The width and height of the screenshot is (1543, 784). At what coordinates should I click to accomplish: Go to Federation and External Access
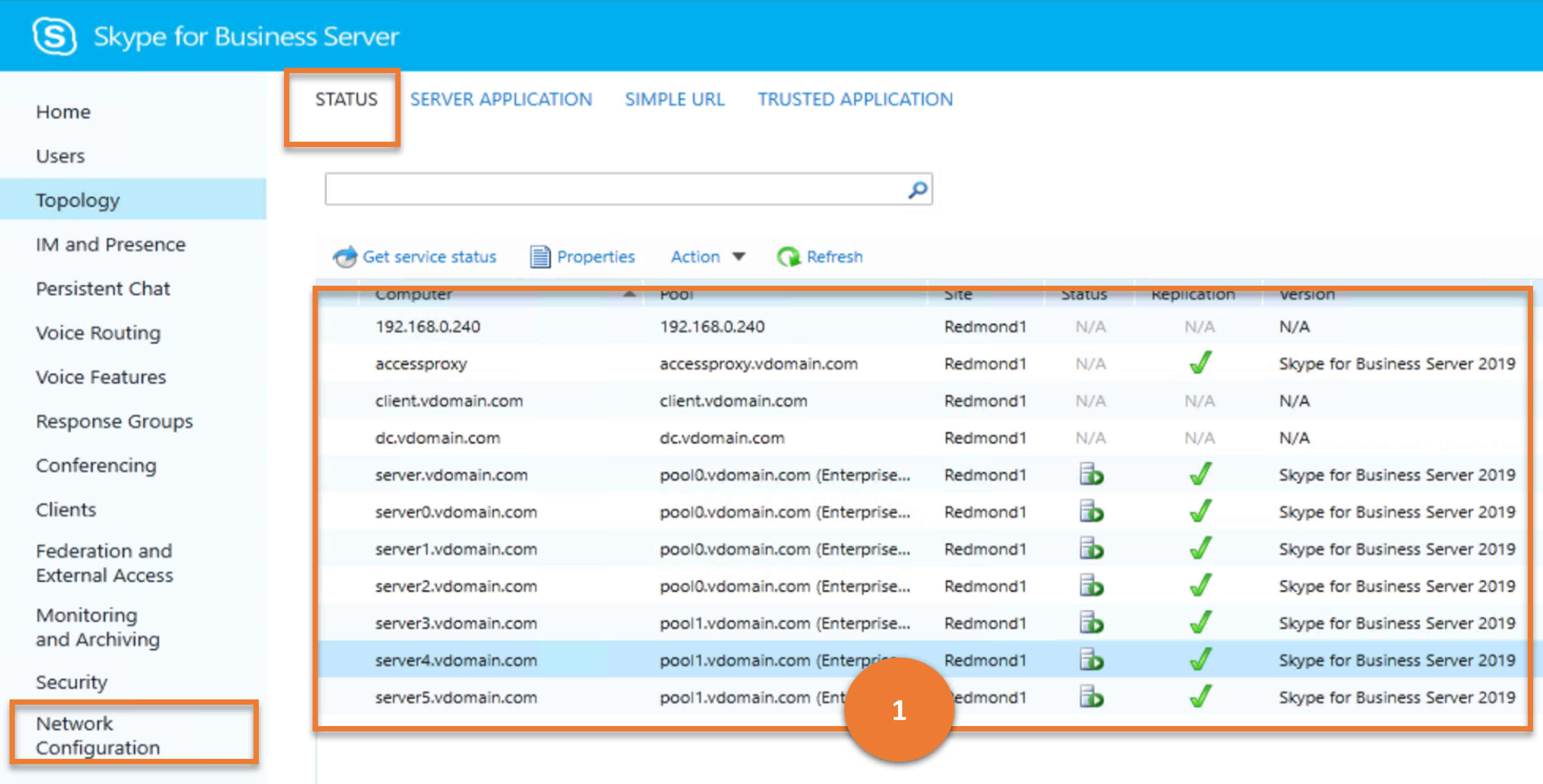click(x=104, y=563)
